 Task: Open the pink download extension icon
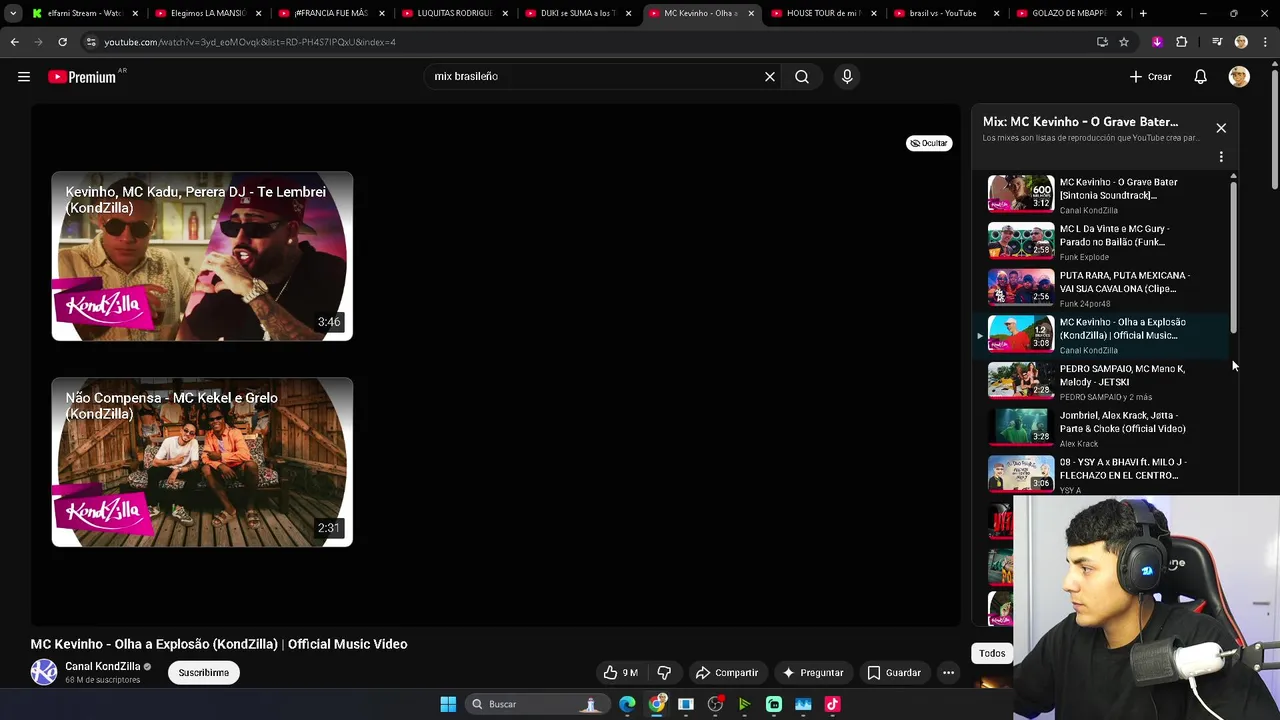click(1157, 42)
